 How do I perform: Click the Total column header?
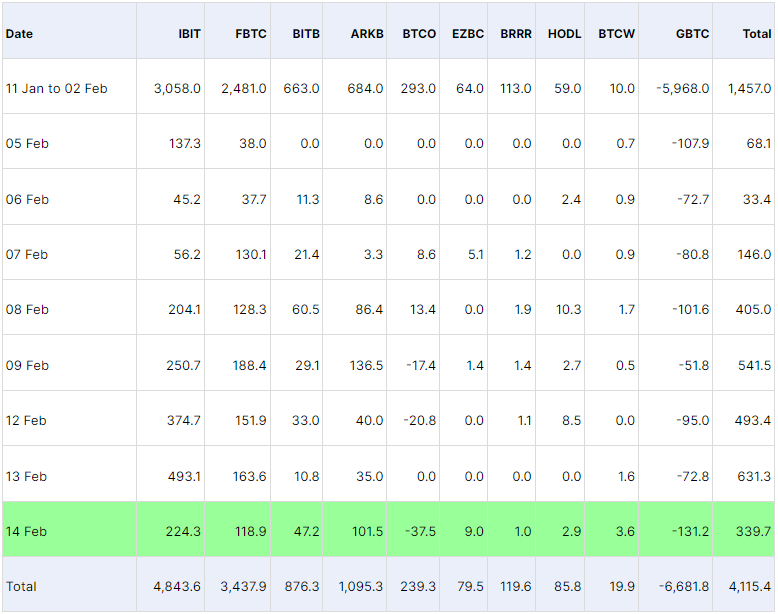(757, 34)
